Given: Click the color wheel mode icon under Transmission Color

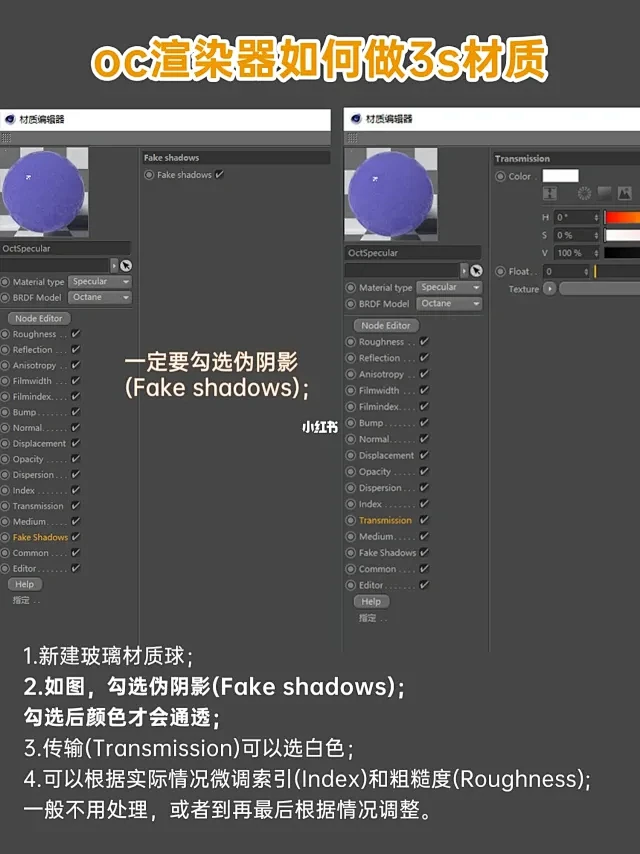Looking at the screenshot, I should pos(584,193).
